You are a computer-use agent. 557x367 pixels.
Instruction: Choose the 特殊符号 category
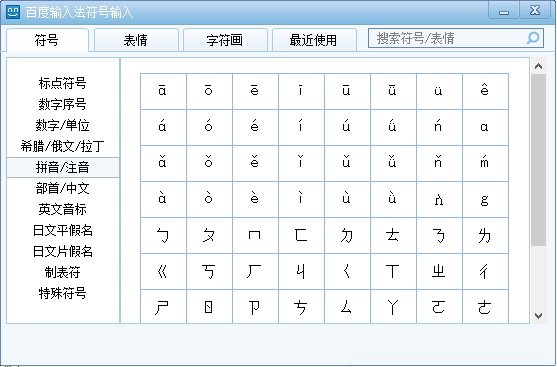click(63, 293)
